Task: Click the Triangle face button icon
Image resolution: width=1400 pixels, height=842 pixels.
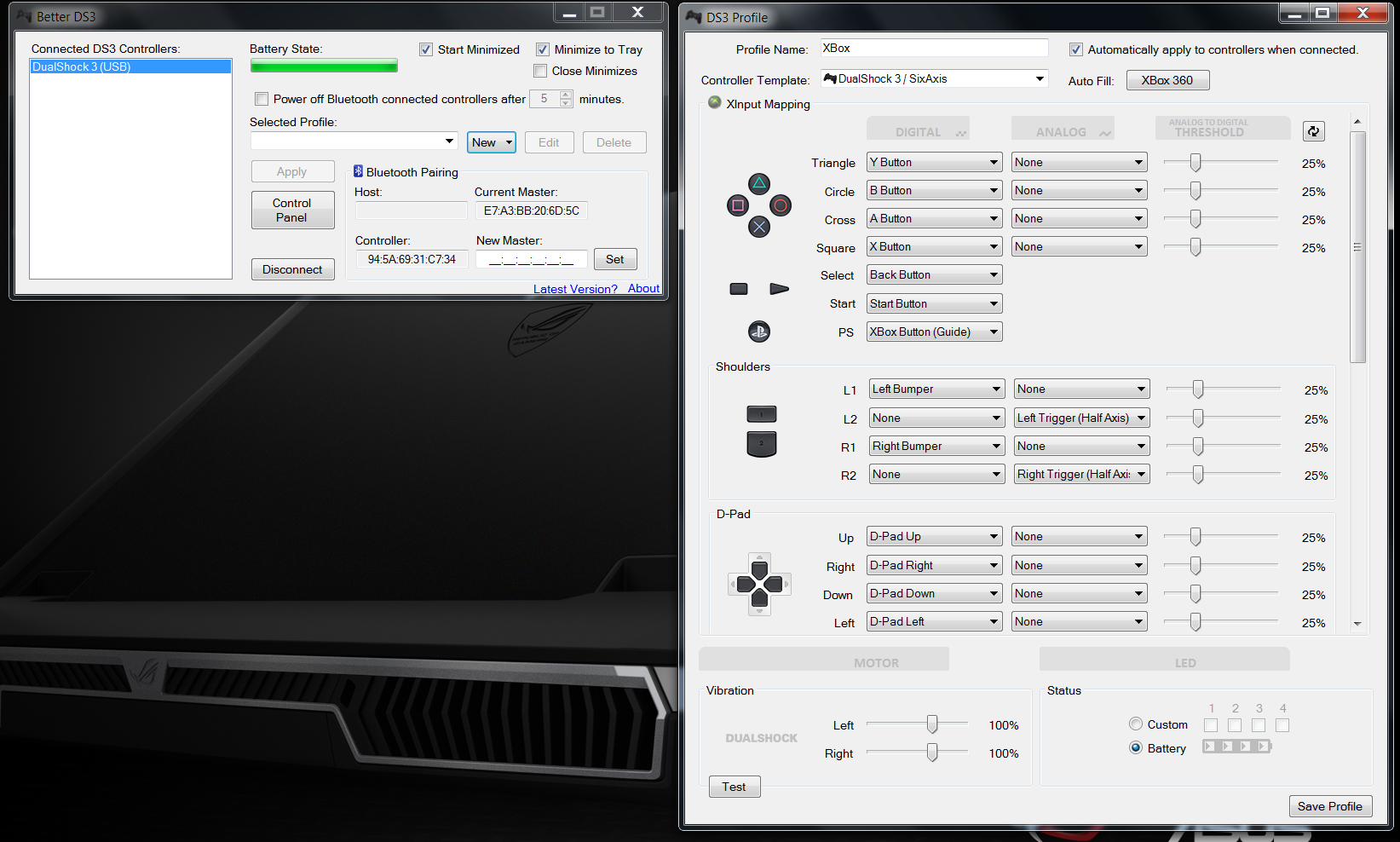Action: 759,183
